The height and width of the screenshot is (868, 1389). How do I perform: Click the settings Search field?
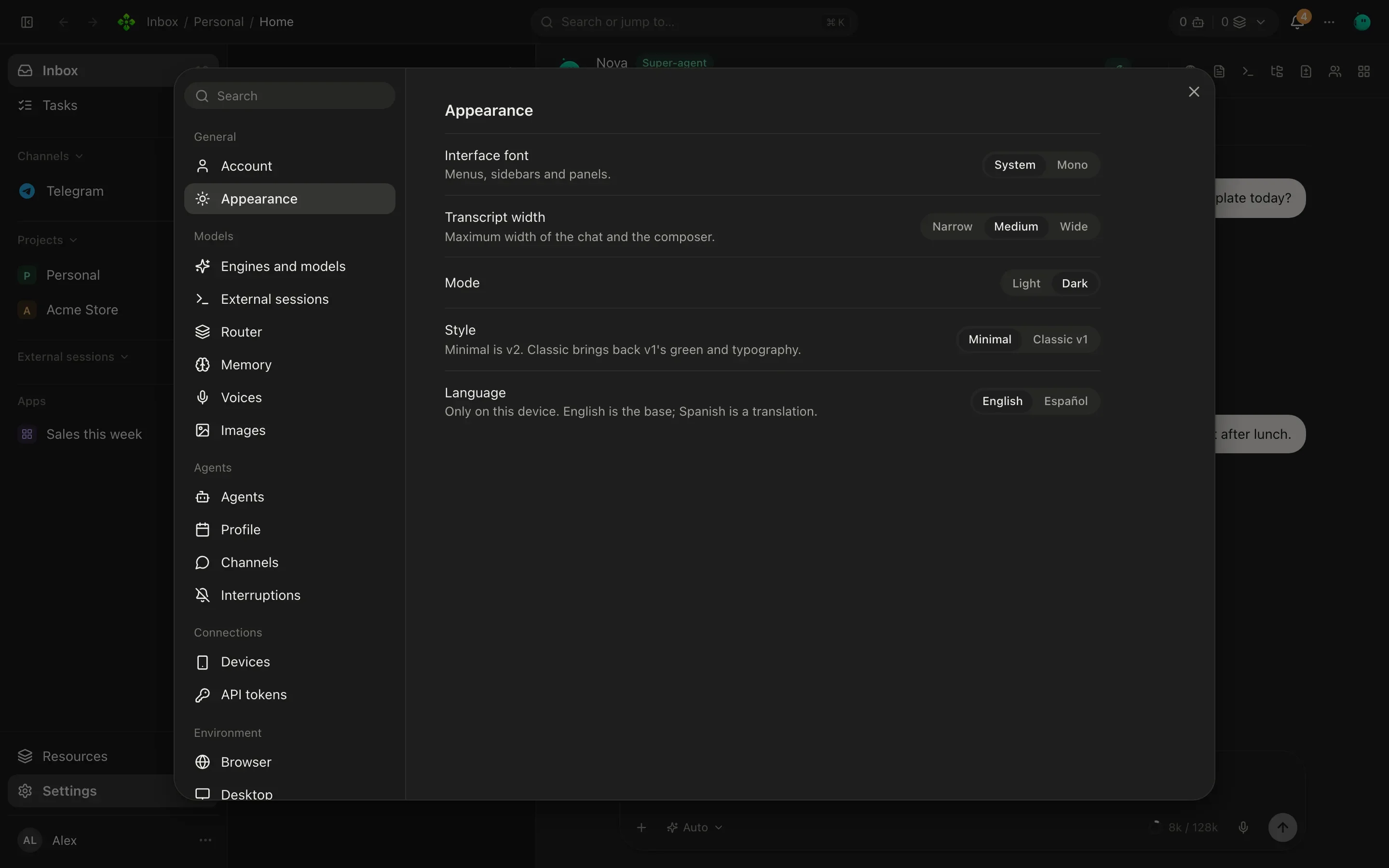(289, 96)
